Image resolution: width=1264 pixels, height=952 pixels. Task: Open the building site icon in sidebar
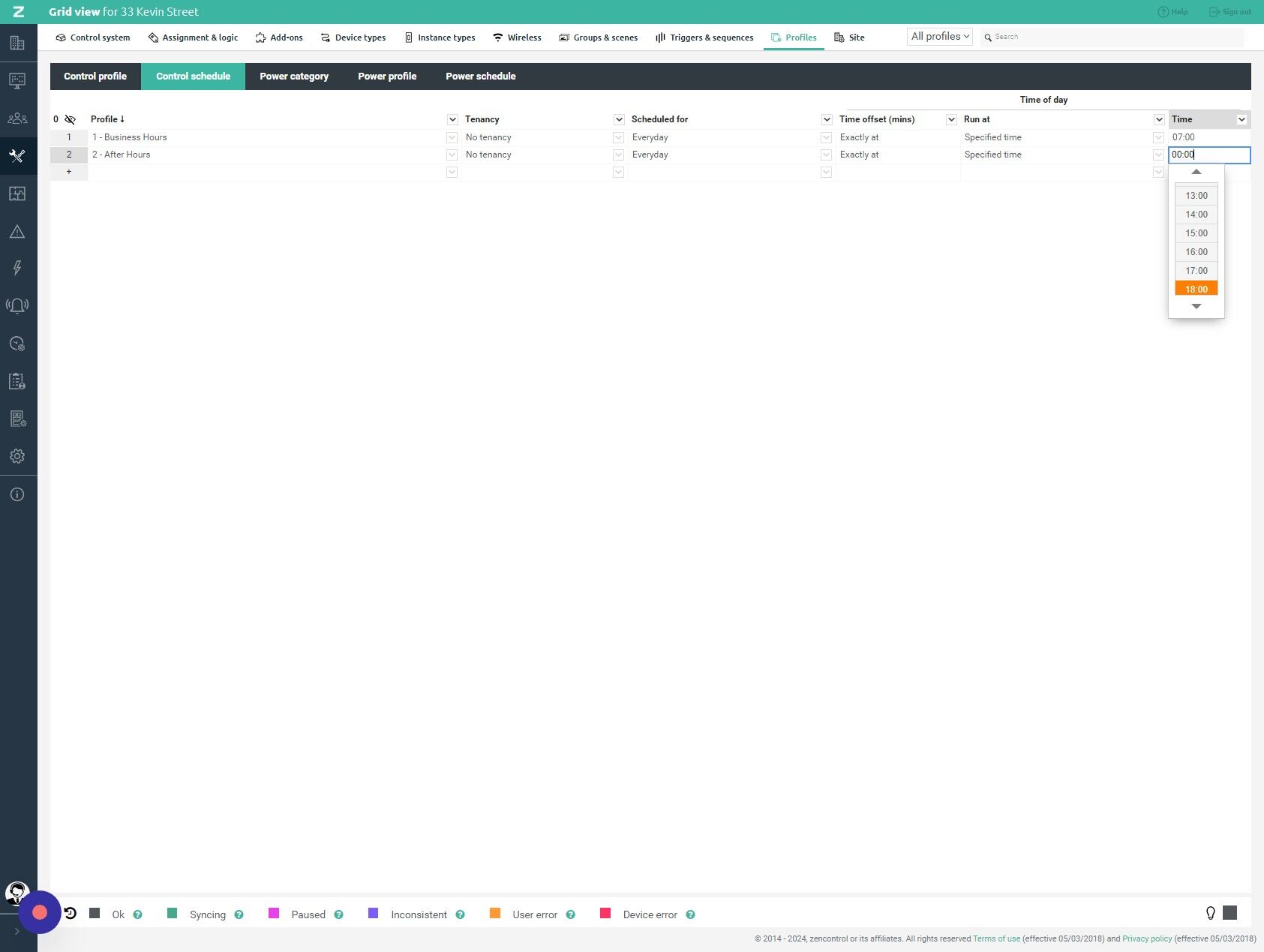click(17, 43)
